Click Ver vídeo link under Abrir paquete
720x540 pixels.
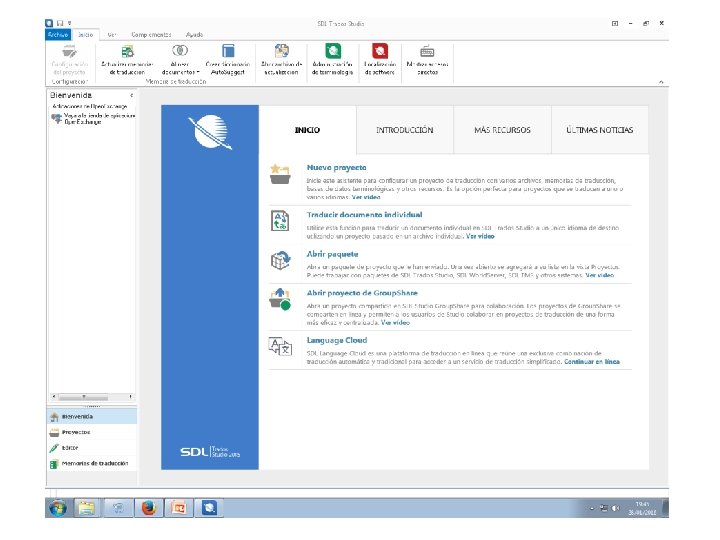pyautogui.click(x=599, y=275)
